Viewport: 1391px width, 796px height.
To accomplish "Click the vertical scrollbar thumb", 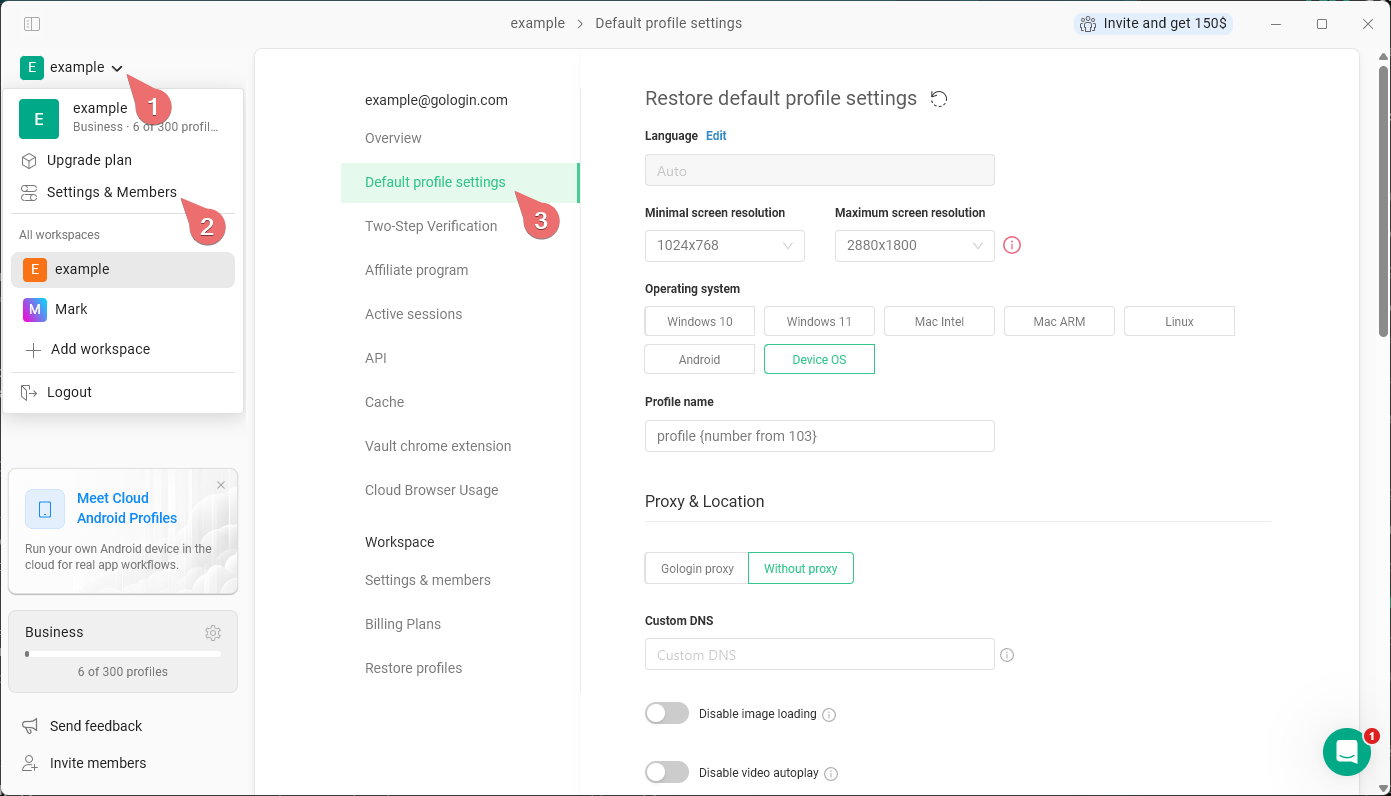I will pyautogui.click(x=1383, y=201).
